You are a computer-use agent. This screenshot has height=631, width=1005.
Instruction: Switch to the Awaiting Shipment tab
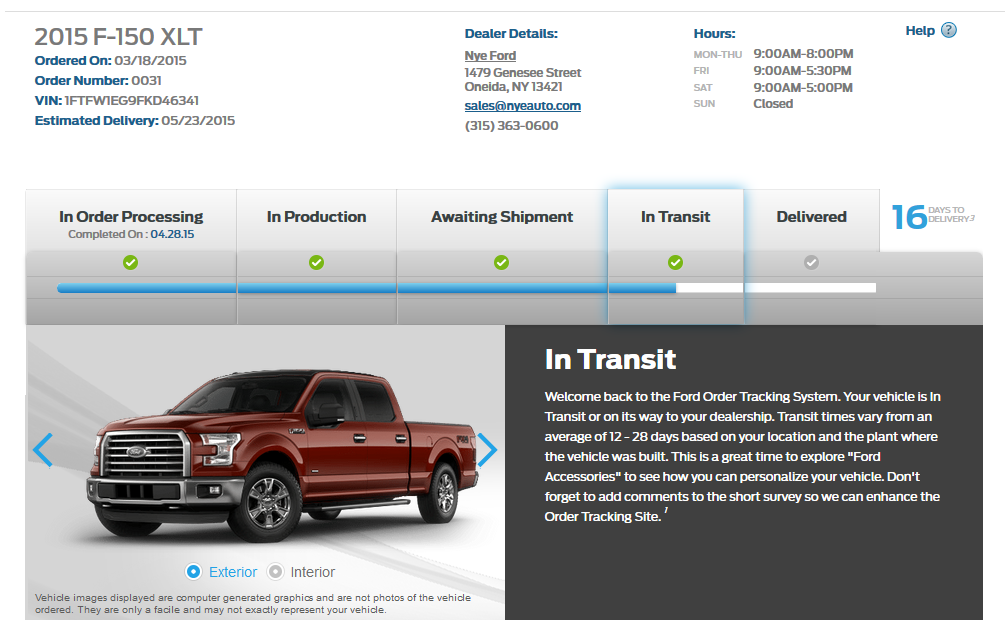(x=502, y=217)
